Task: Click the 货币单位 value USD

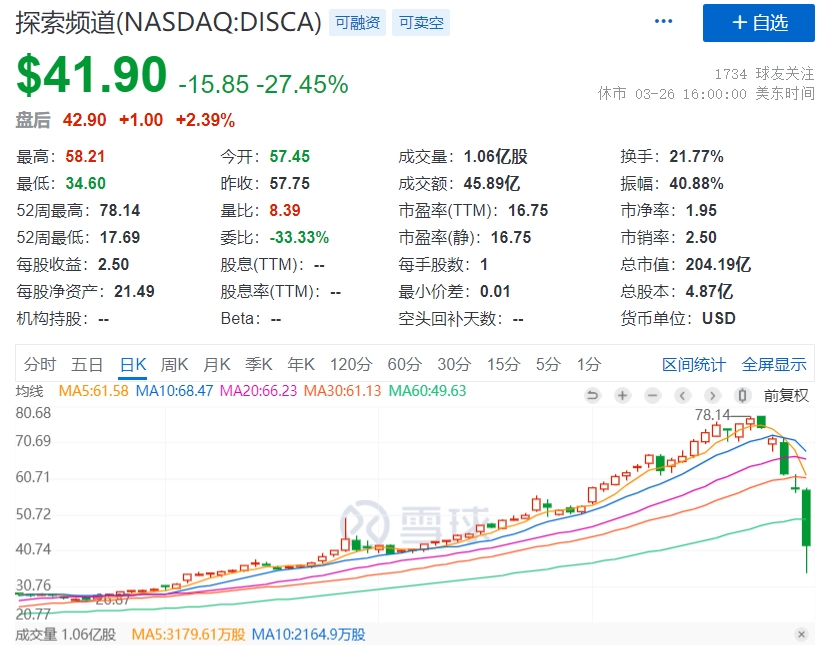Action: (x=719, y=318)
